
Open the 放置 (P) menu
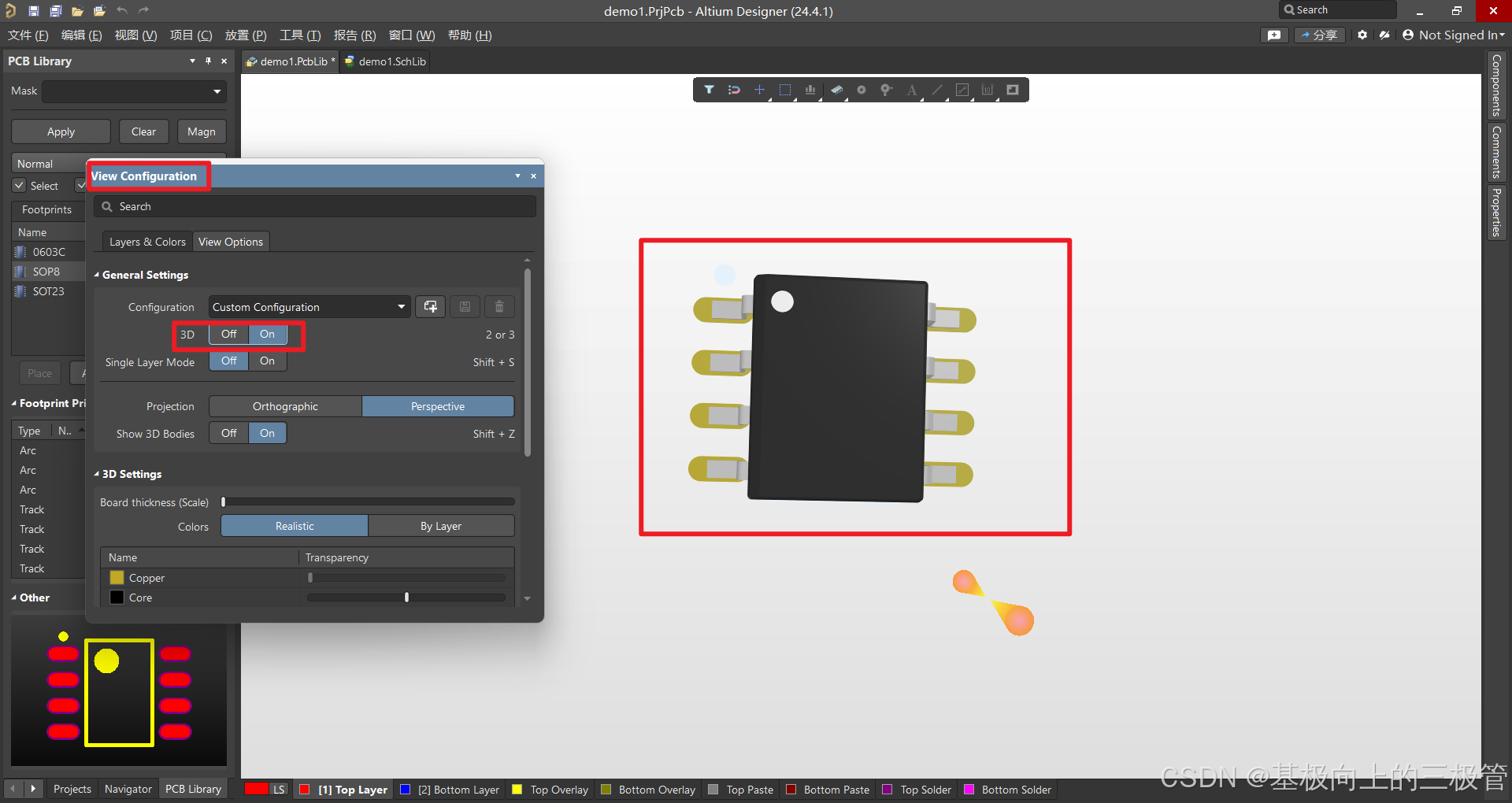pos(246,35)
